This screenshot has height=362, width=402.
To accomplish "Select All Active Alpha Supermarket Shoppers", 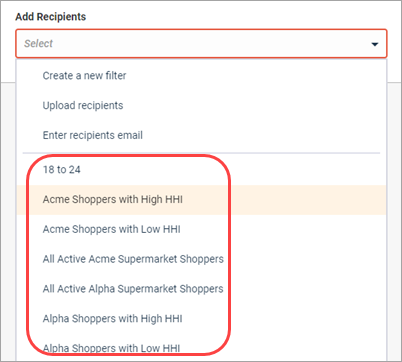I will [201, 289].
